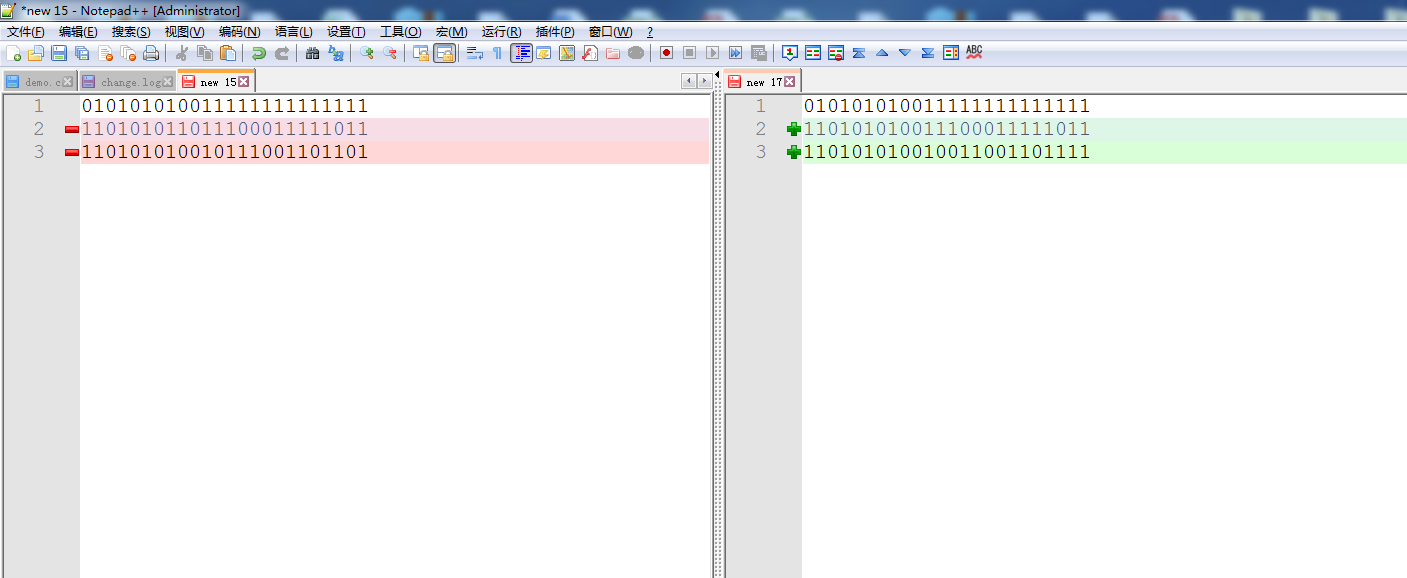
Task: Click the folder as workspace icon
Action: click(613, 53)
